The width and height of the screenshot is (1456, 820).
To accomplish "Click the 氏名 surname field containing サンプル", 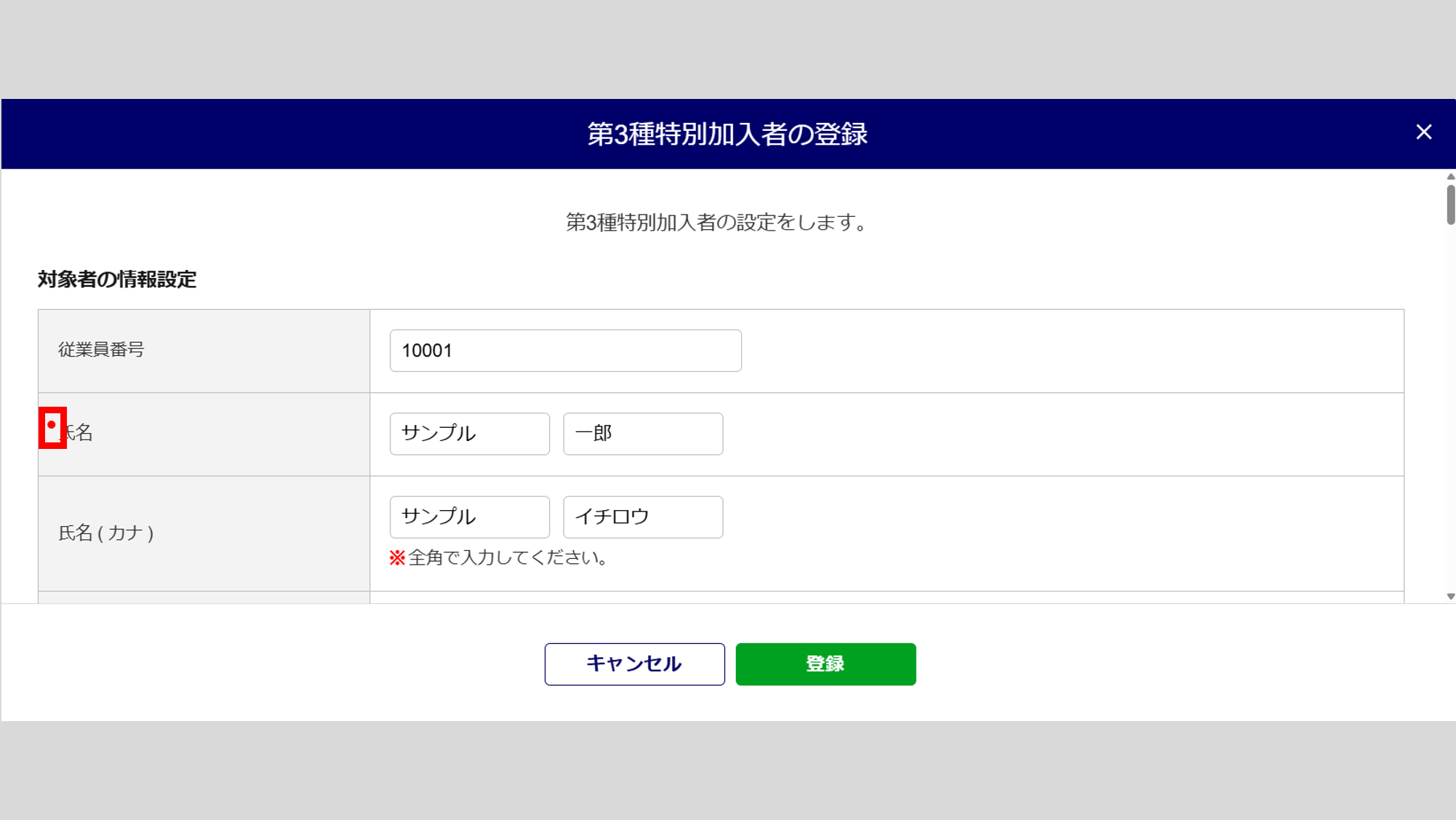I will (469, 434).
